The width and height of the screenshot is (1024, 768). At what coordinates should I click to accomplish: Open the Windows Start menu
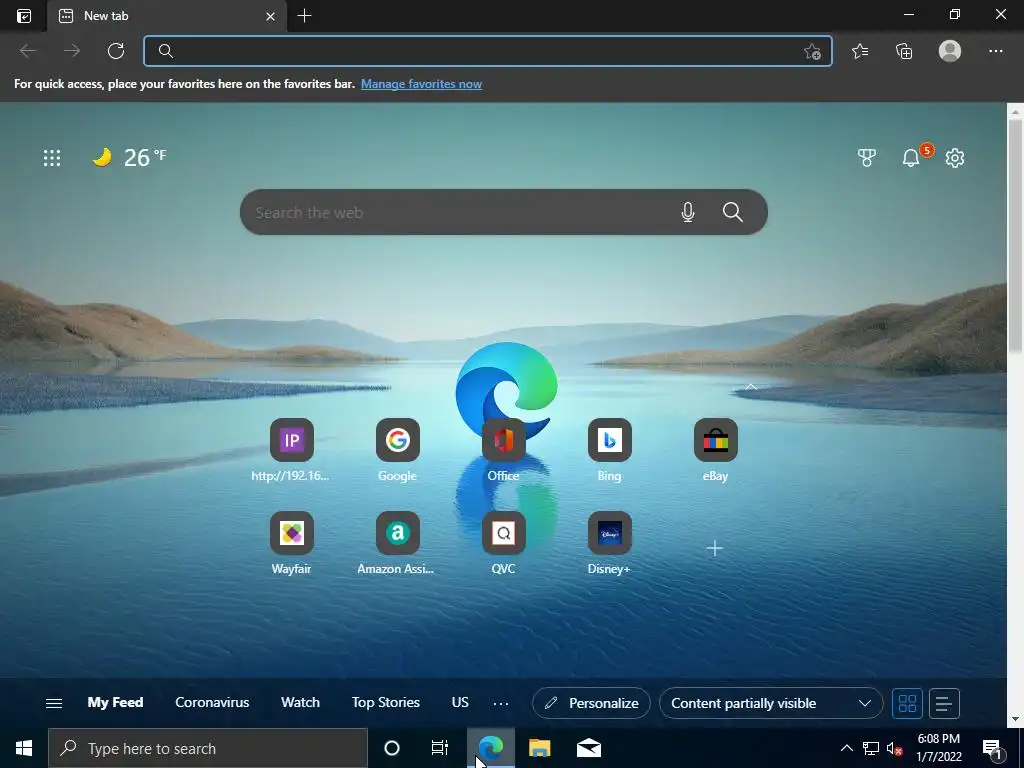[x=24, y=748]
